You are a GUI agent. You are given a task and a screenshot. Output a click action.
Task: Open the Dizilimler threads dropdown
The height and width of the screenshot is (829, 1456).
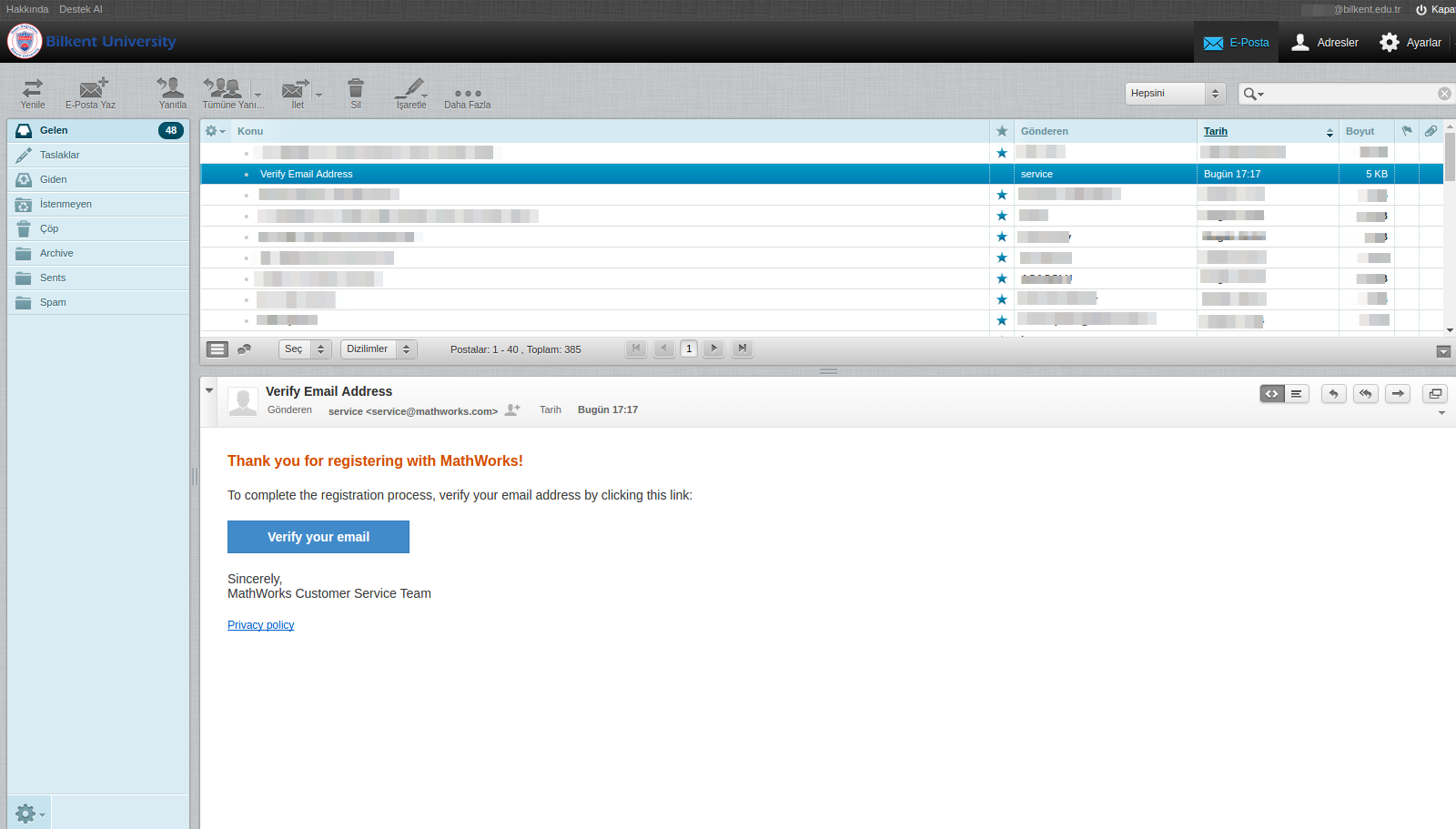coord(379,349)
